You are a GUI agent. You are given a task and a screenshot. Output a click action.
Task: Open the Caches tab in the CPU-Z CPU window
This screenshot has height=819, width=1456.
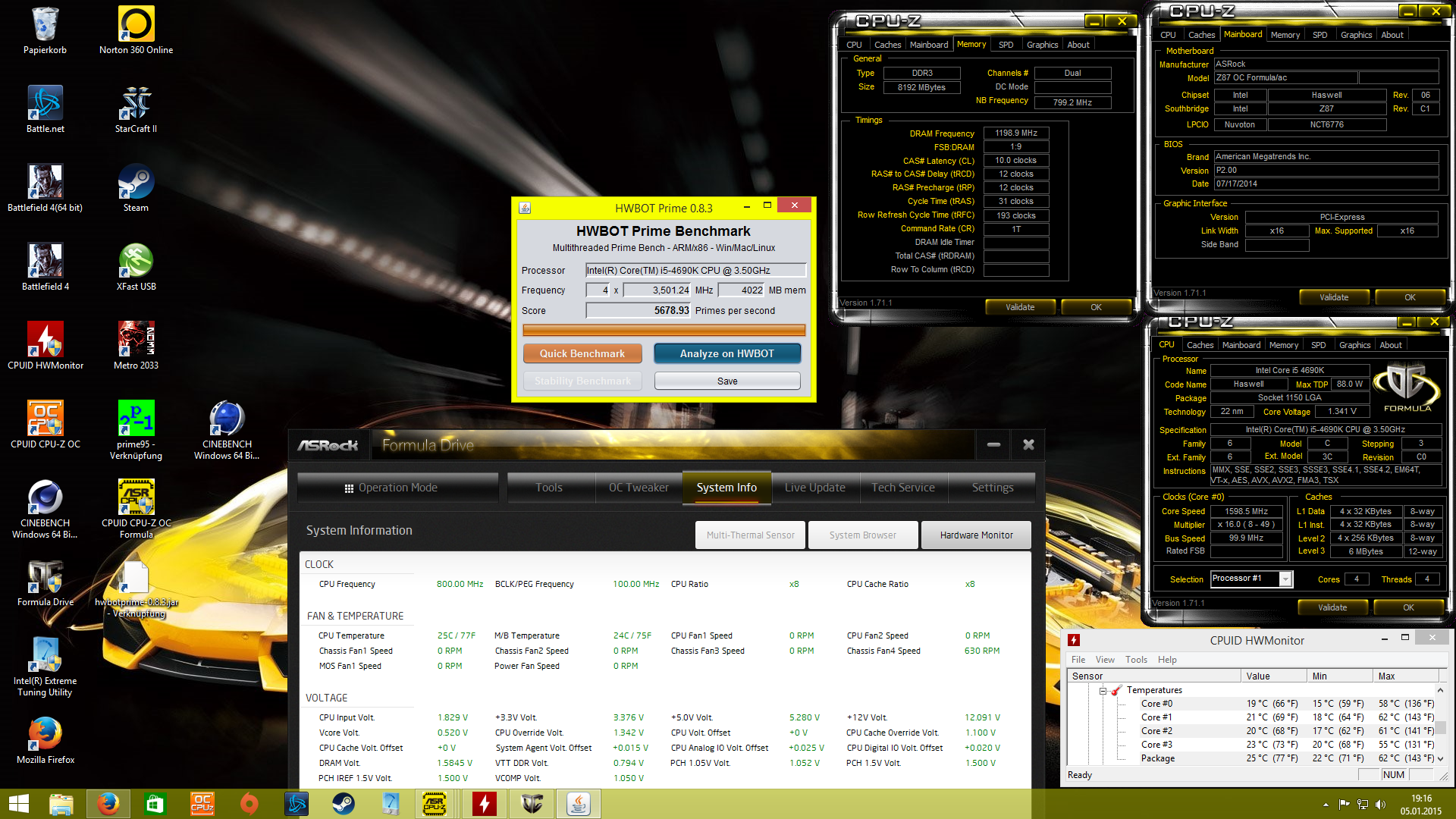pos(1200,345)
